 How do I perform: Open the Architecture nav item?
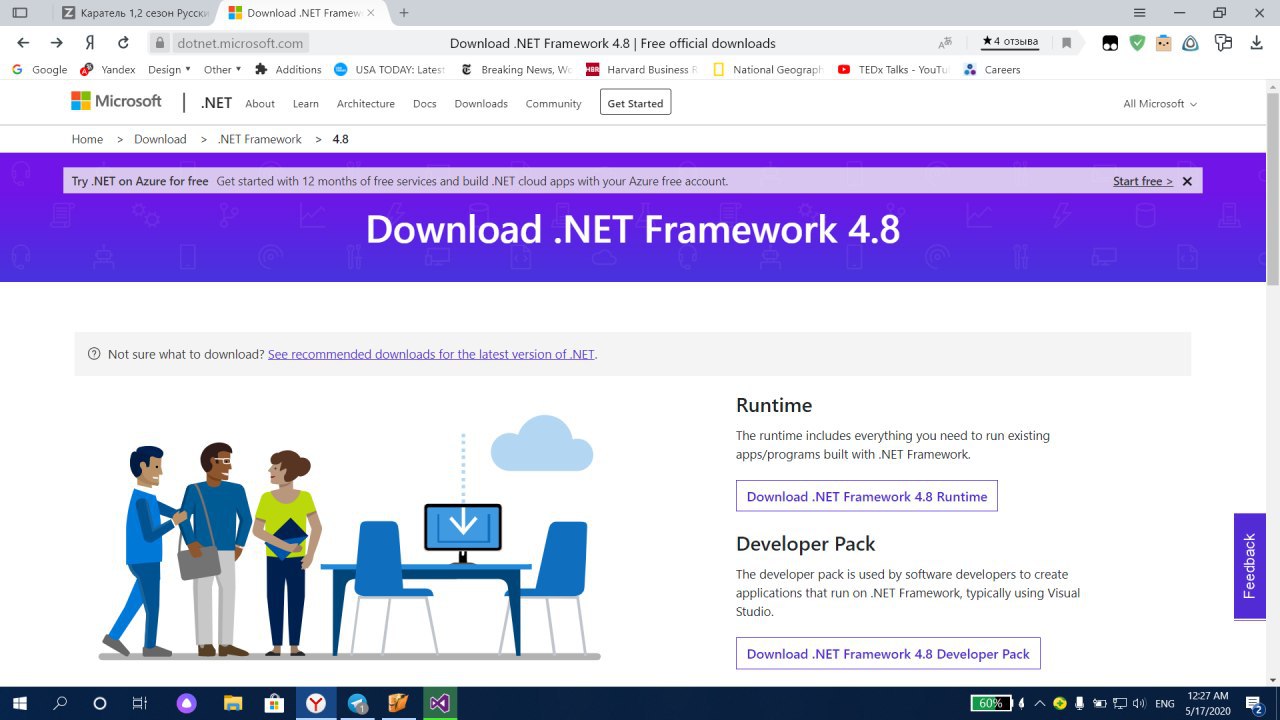[x=366, y=104]
